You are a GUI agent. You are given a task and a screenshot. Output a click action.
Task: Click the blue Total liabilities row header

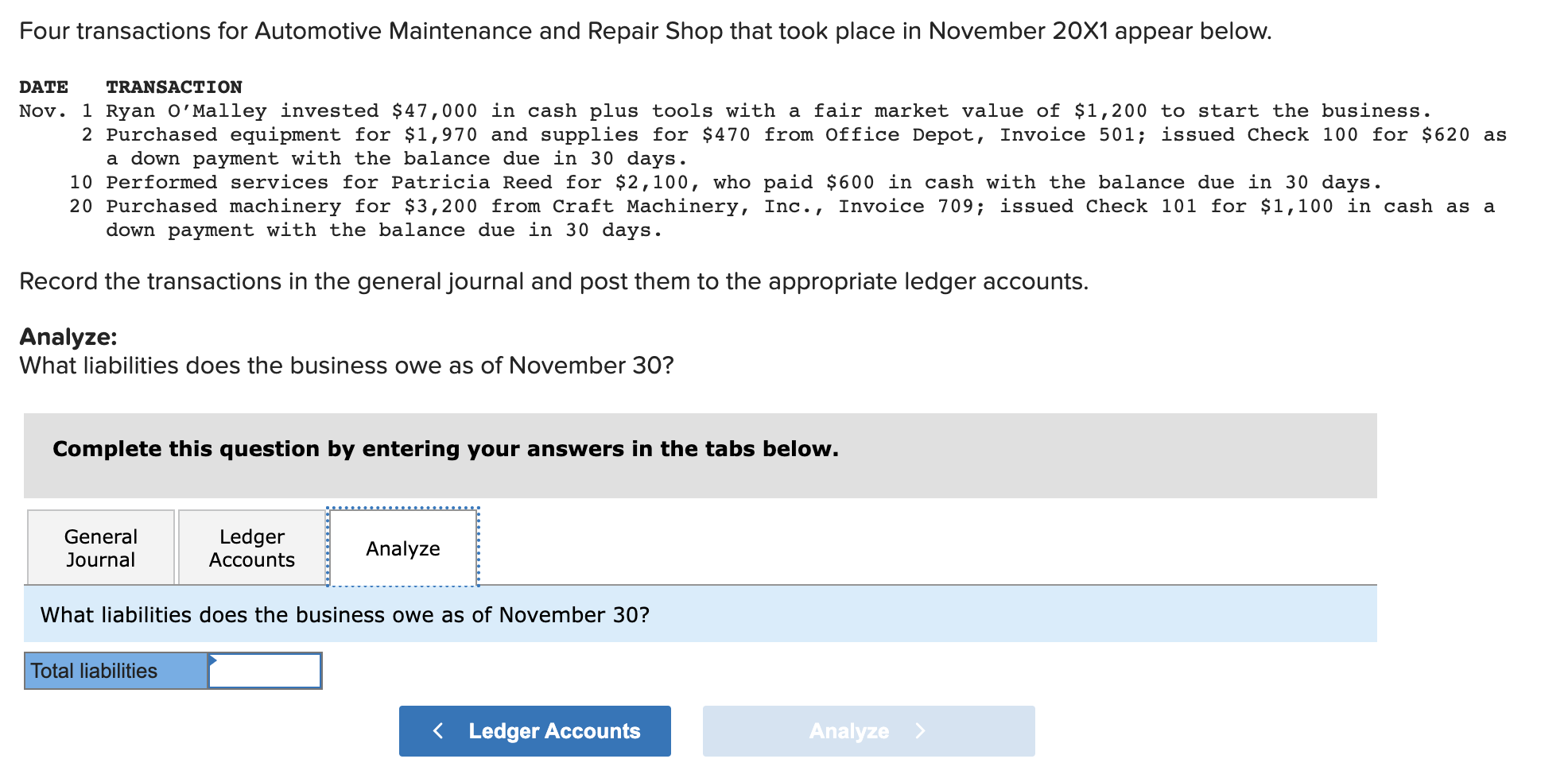[114, 670]
